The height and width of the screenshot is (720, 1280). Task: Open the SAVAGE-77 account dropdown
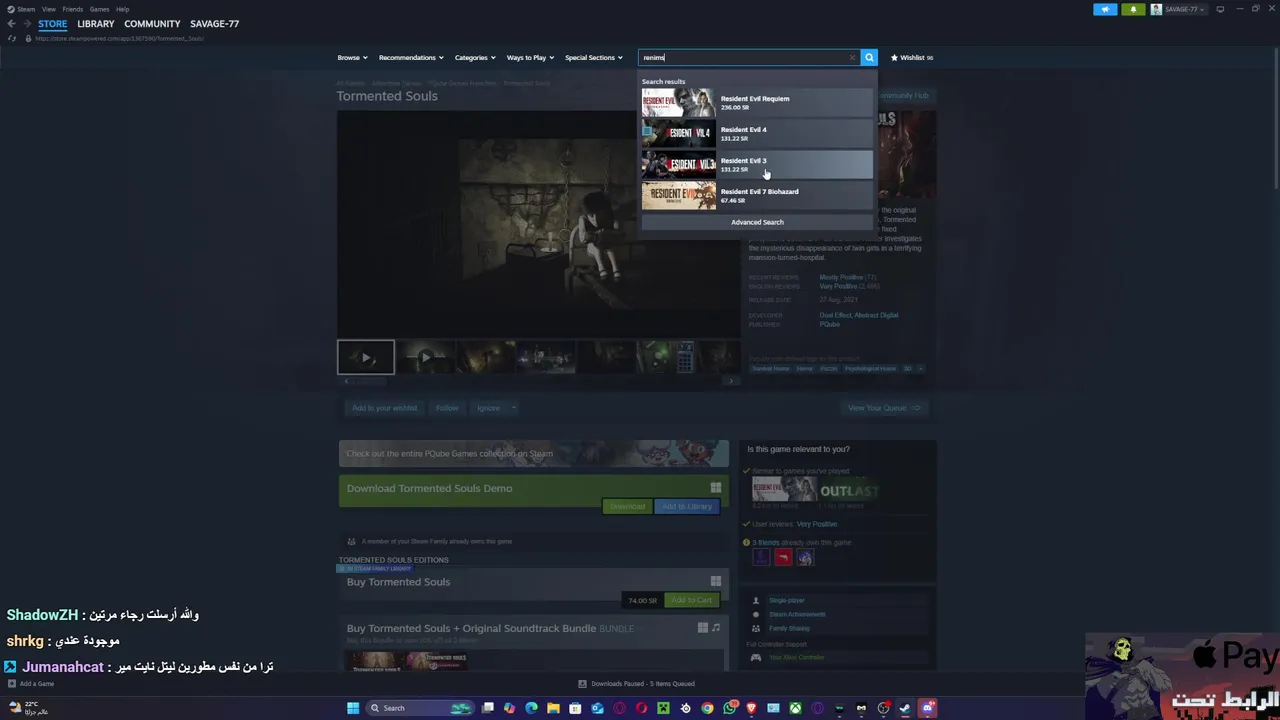pos(1186,9)
